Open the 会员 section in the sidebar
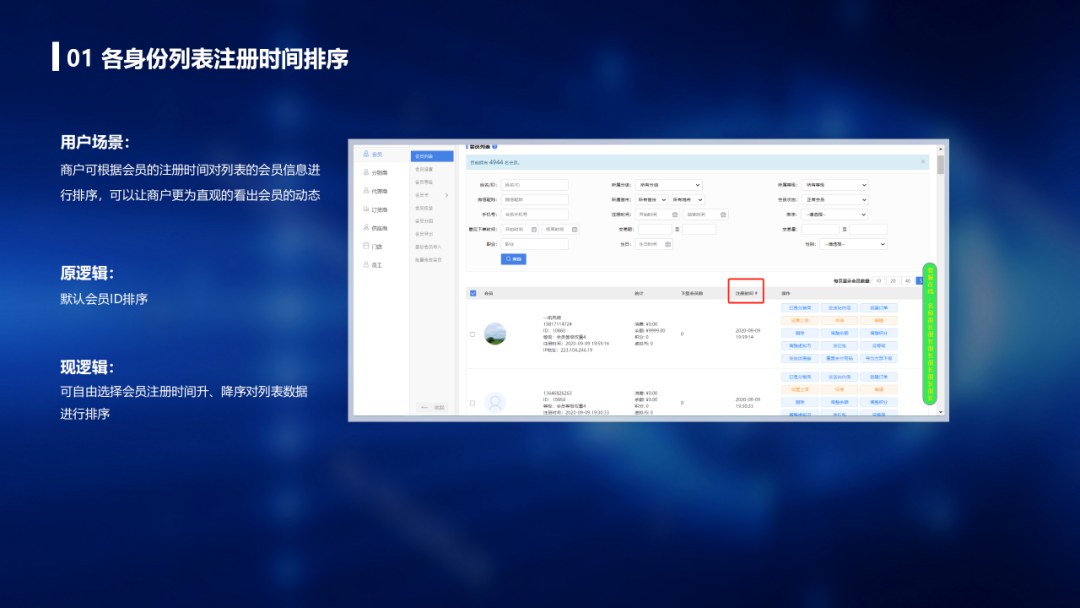1080x608 pixels. pos(376,155)
